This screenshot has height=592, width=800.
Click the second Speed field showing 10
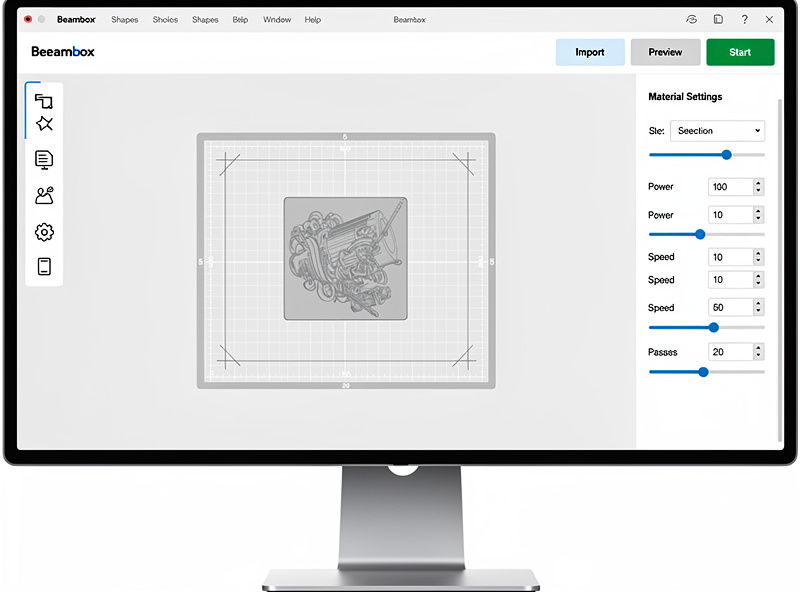pos(731,280)
